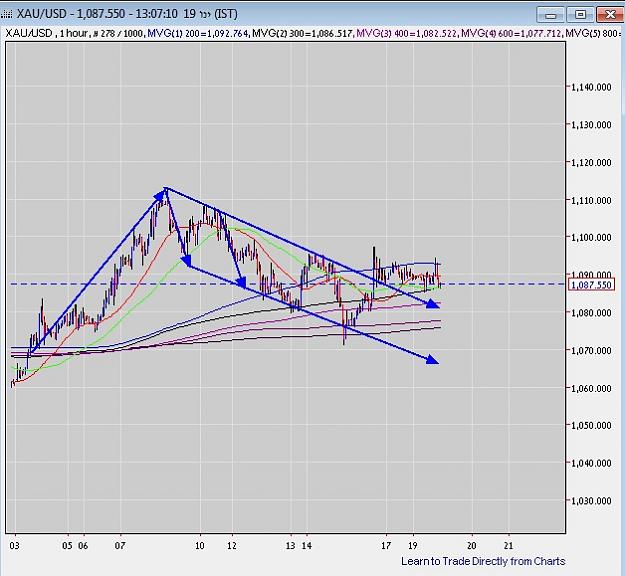The image size is (625, 576).
Task: Click the 1,140.000 price axis label
Action: [x=591, y=87]
